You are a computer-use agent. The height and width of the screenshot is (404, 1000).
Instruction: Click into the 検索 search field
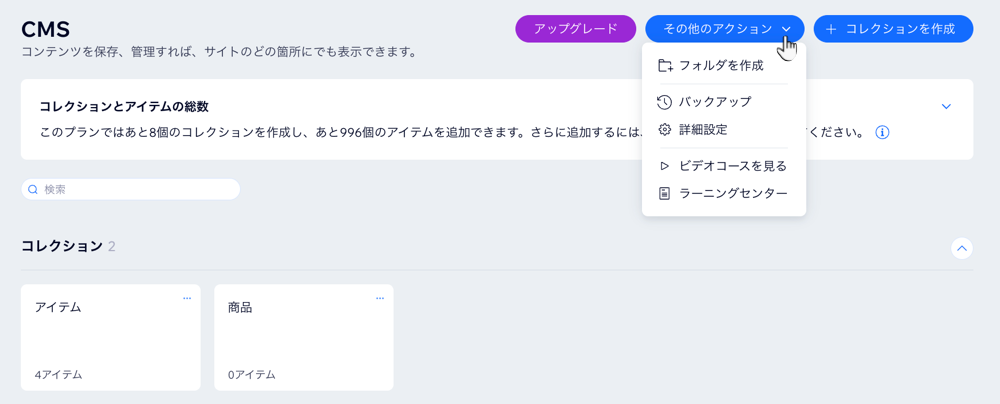(131, 190)
